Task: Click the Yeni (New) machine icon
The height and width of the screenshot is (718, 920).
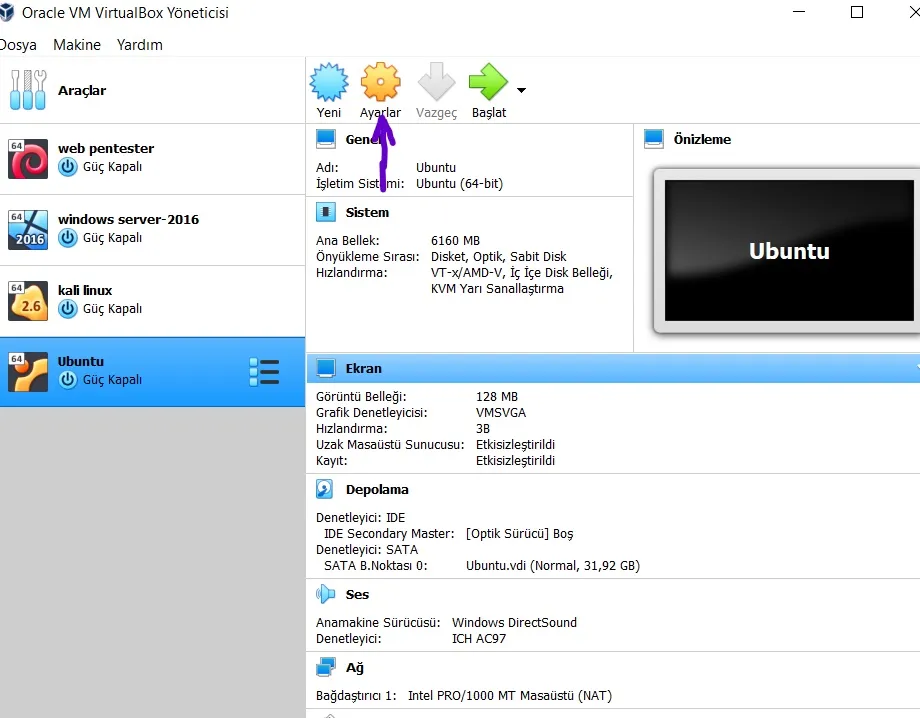Action: click(329, 82)
